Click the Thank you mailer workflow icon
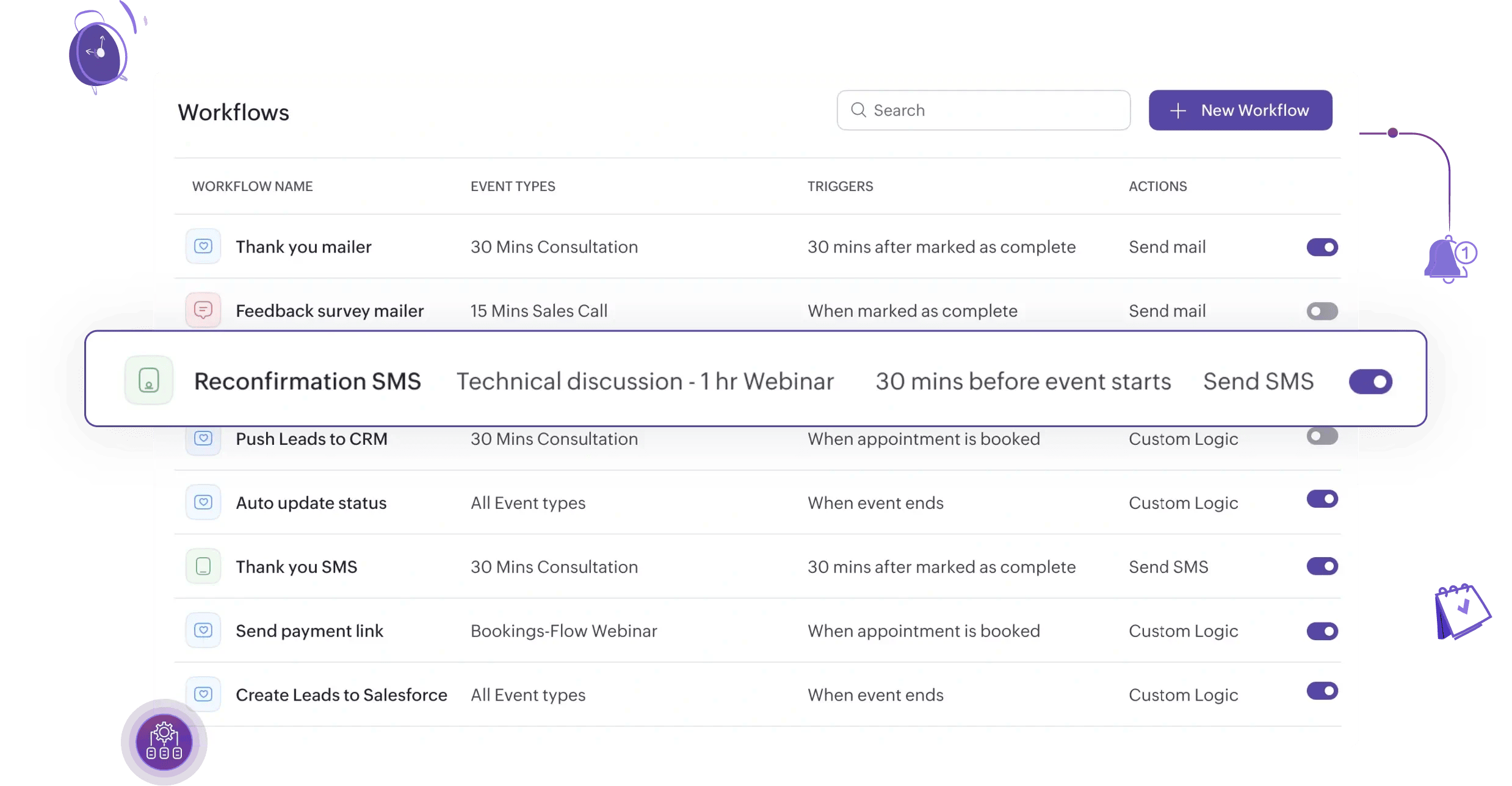Image resolution: width=1512 pixels, height=786 pixels. point(203,247)
